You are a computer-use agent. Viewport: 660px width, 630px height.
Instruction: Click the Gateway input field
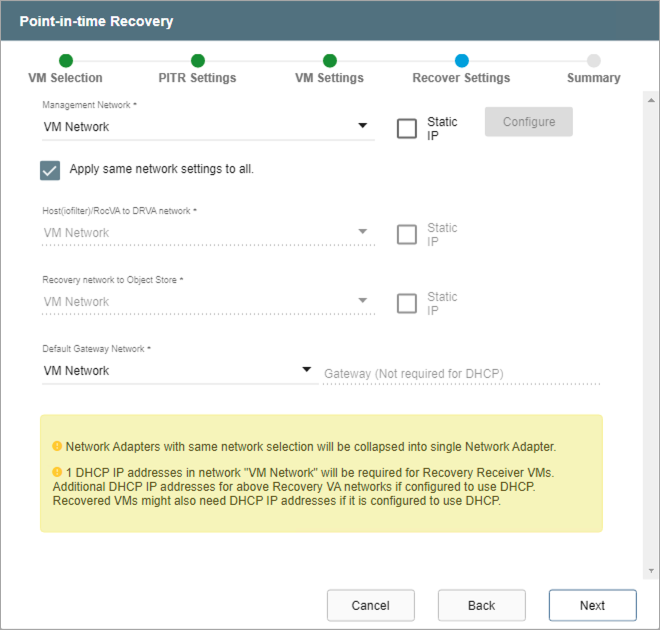point(460,373)
